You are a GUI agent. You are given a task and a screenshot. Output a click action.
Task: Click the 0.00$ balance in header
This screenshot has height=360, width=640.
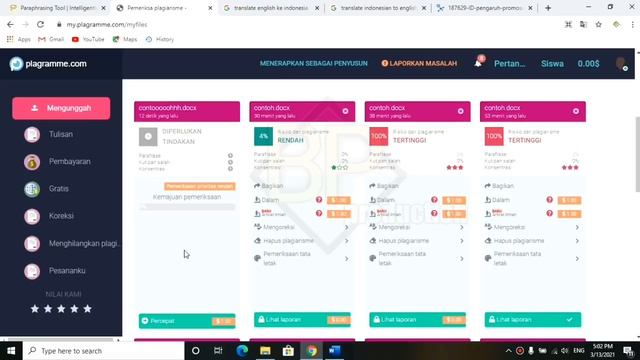[588, 64]
